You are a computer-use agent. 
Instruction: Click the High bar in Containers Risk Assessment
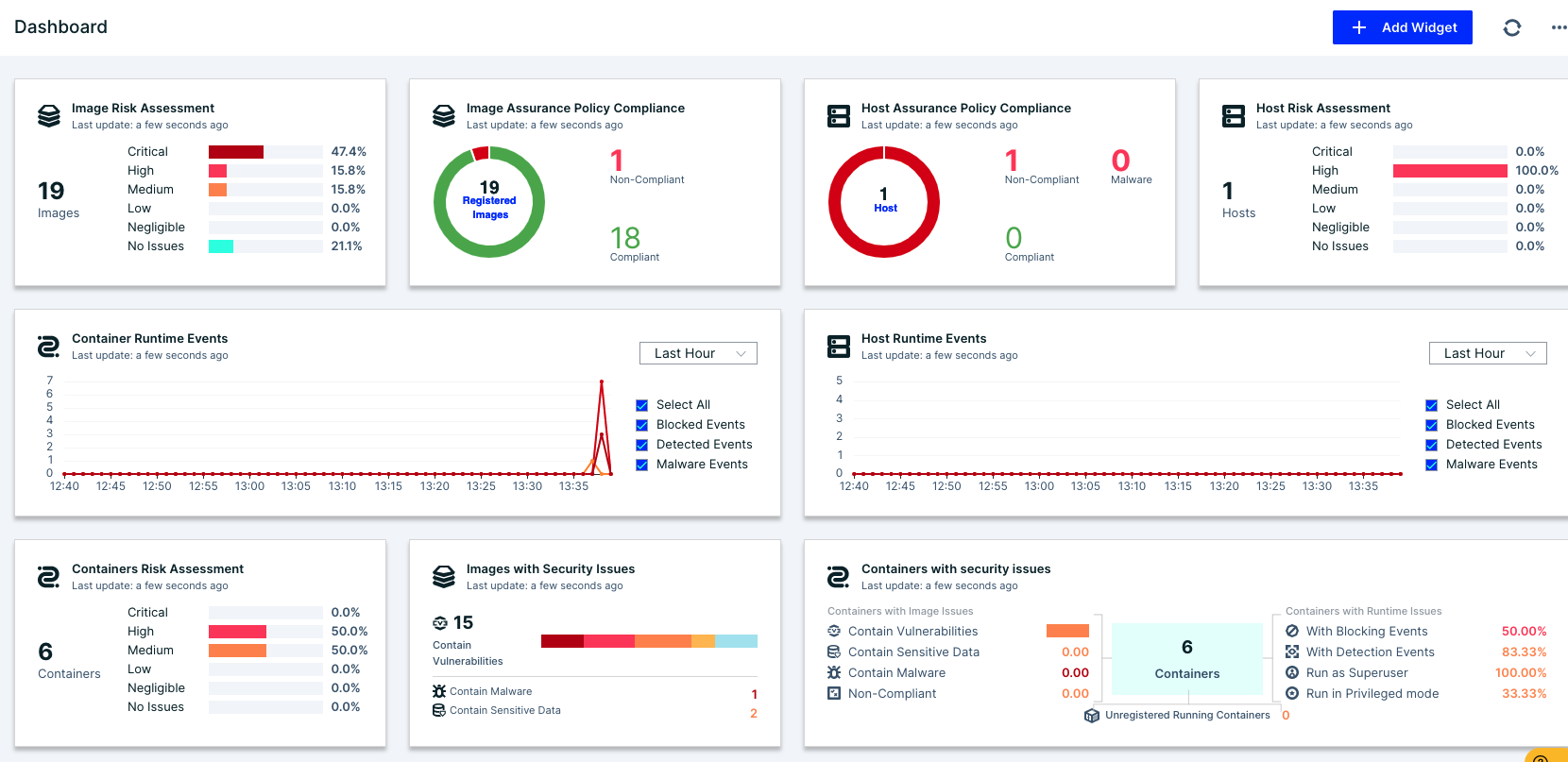237,632
